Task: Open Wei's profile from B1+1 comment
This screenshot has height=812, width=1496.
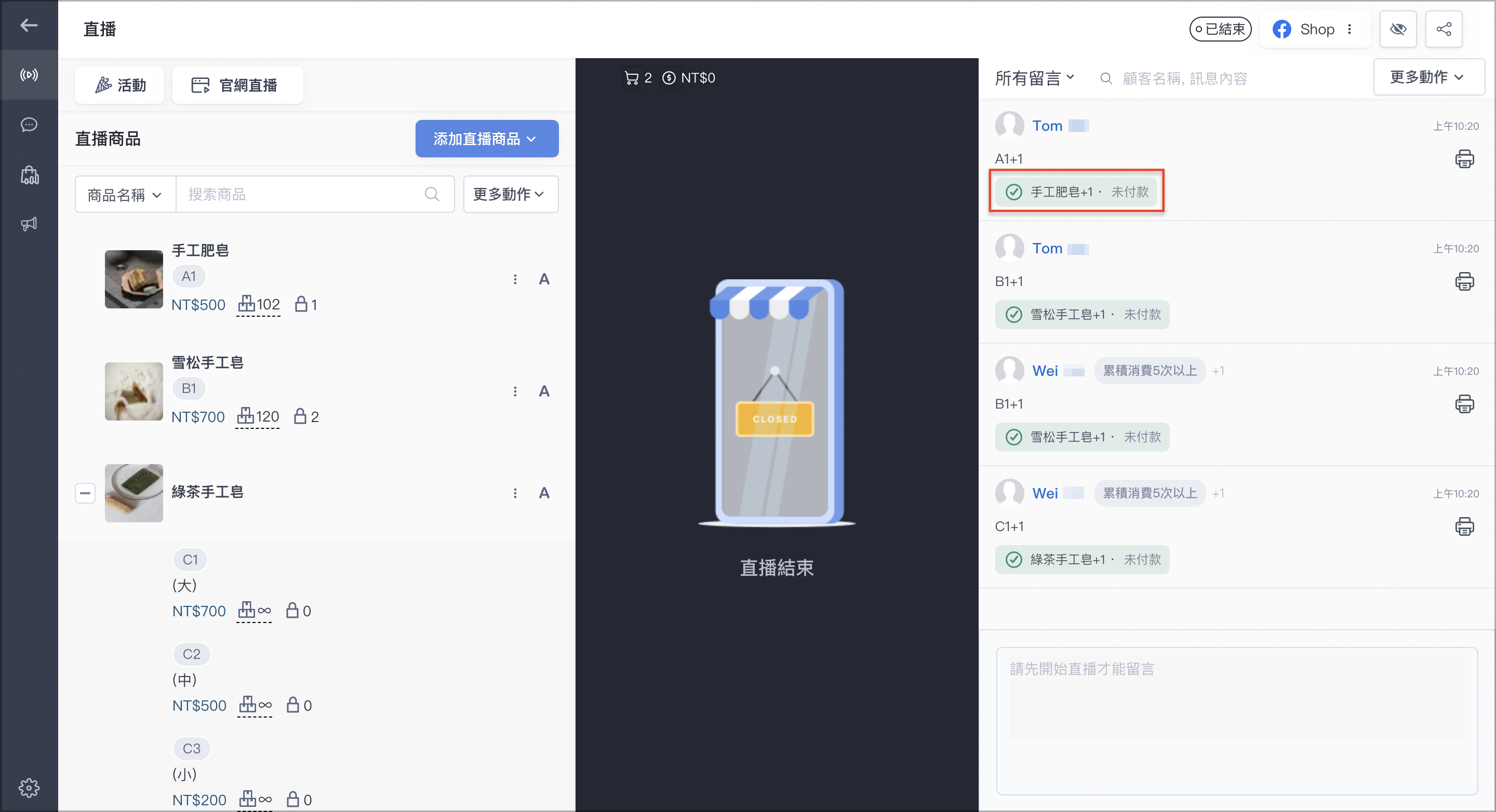Action: 1045,370
